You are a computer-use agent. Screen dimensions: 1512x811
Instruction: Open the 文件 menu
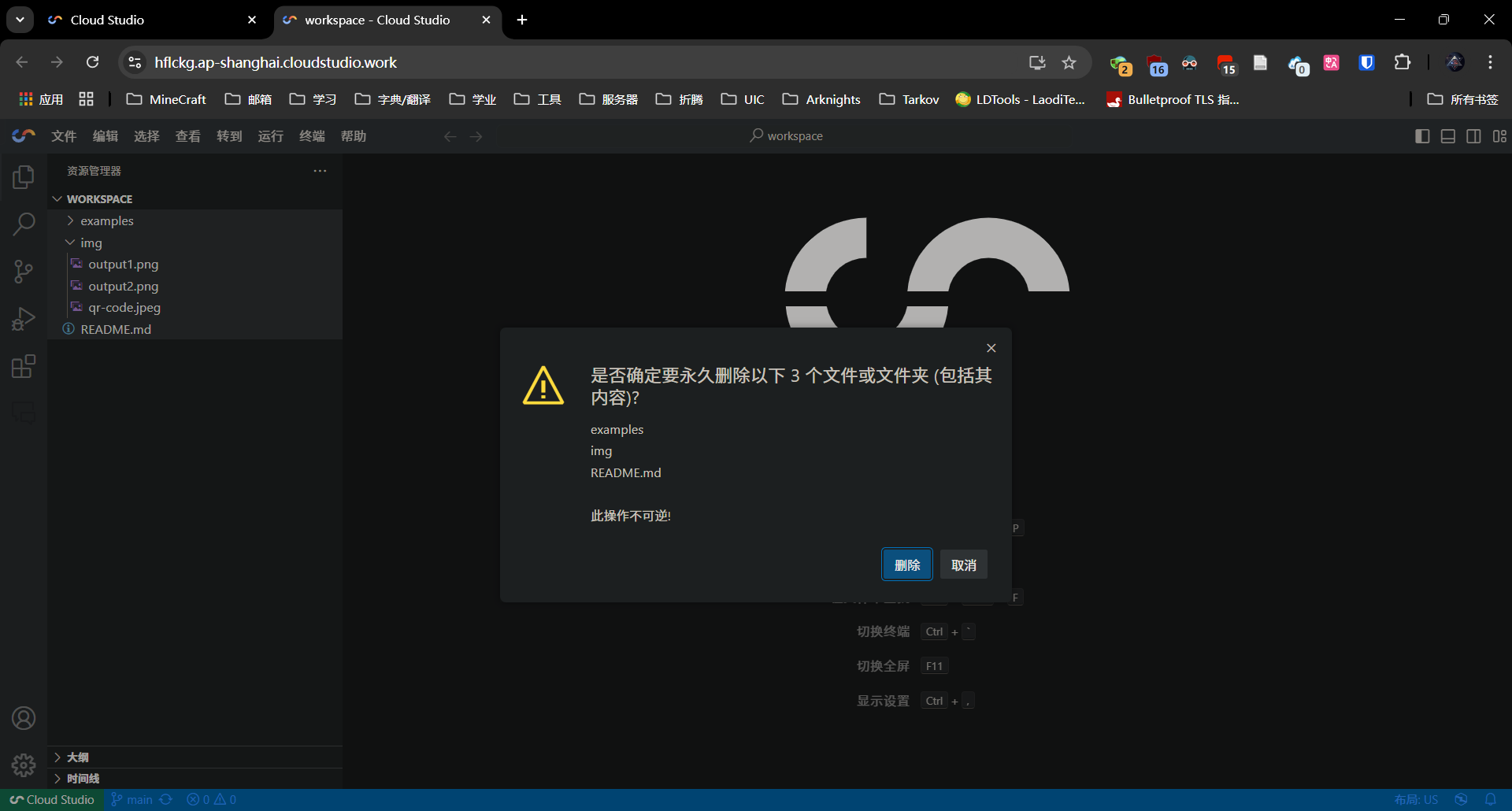coord(64,136)
